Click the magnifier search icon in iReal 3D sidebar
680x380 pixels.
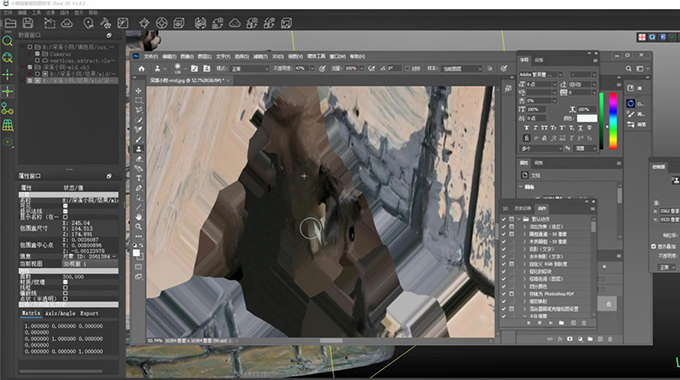pyautogui.click(x=7, y=41)
